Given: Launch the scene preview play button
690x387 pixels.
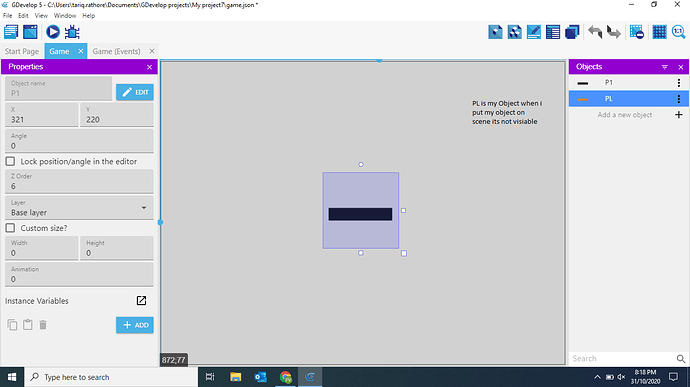Looking at the screenshot, I should click(53, 32).
